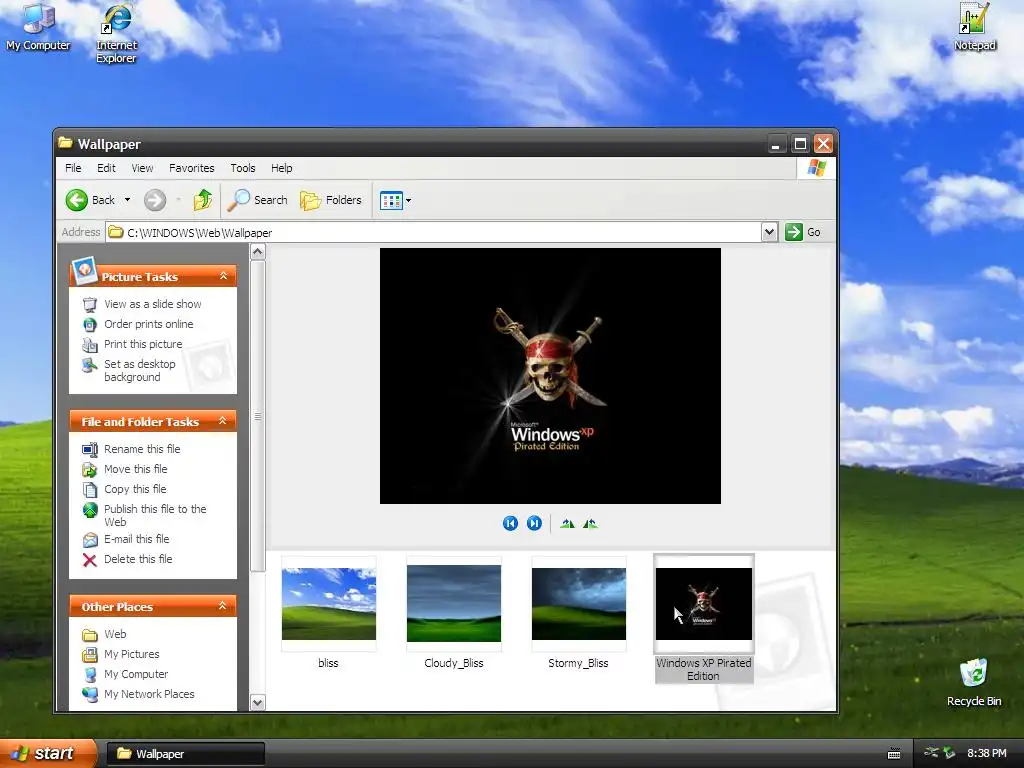Screen dimensions: 1024x768
Task: Collapse the Other Places panel
Action: 223,606
